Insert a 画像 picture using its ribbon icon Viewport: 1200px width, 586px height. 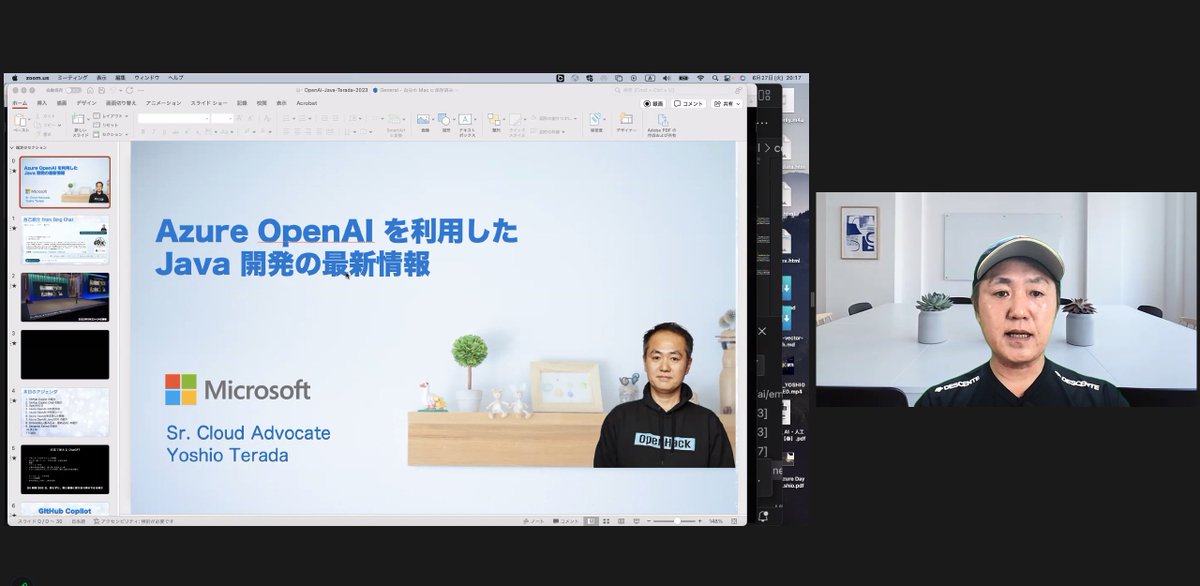pos(424,117)
